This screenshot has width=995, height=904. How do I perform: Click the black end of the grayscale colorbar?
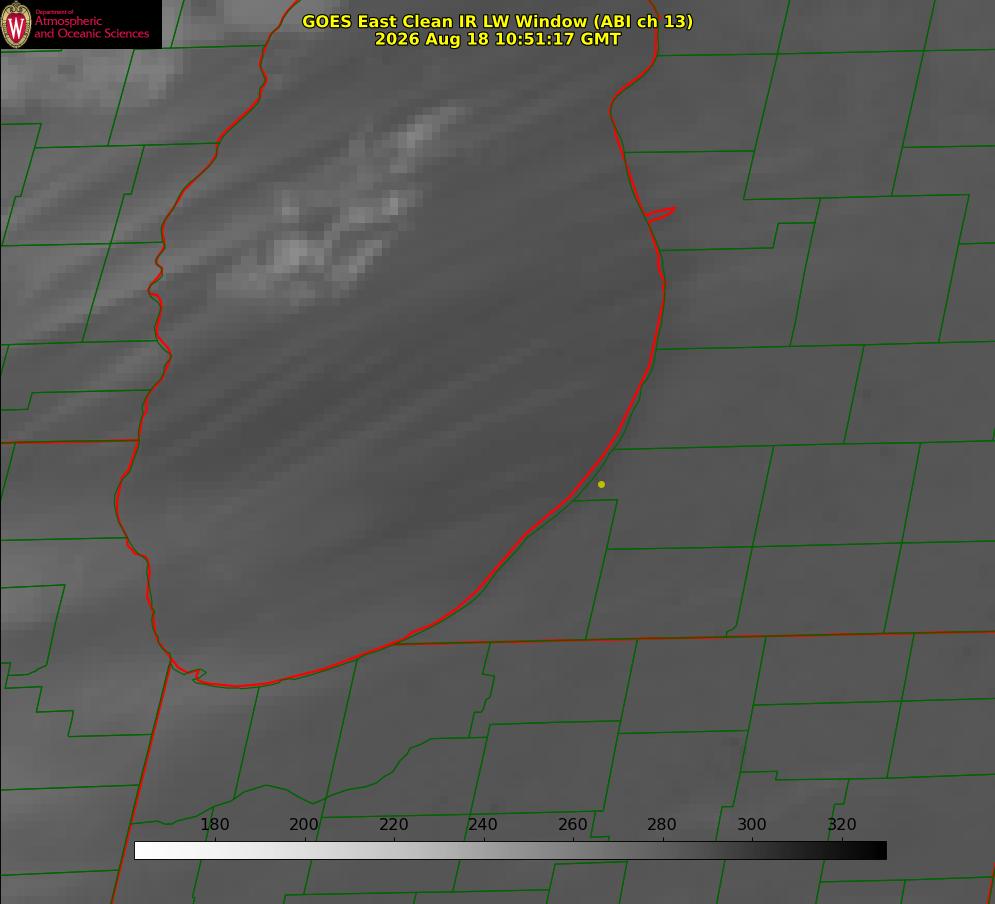tap(878, 851)
